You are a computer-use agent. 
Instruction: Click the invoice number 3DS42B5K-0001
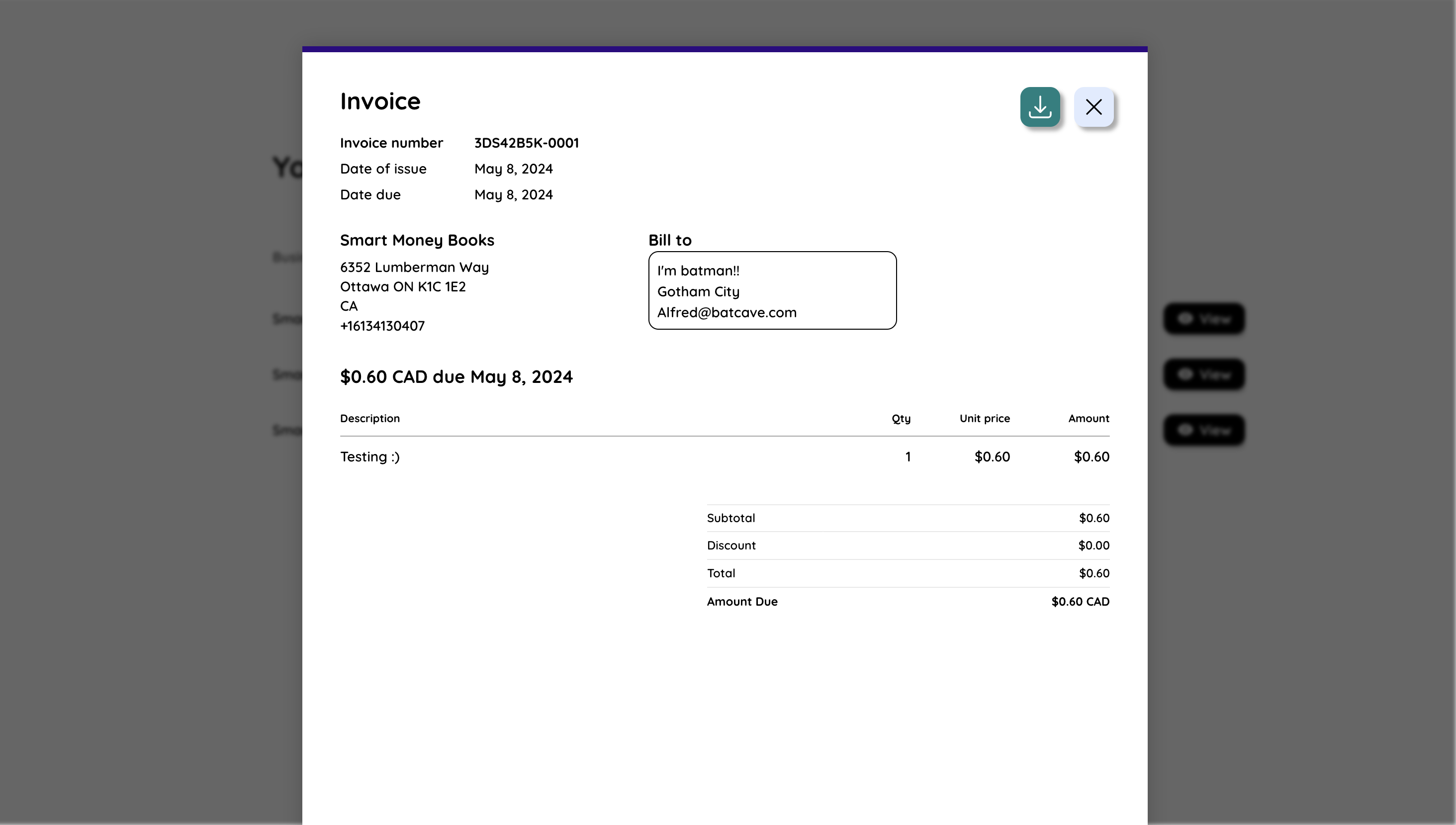coord(526,143)
